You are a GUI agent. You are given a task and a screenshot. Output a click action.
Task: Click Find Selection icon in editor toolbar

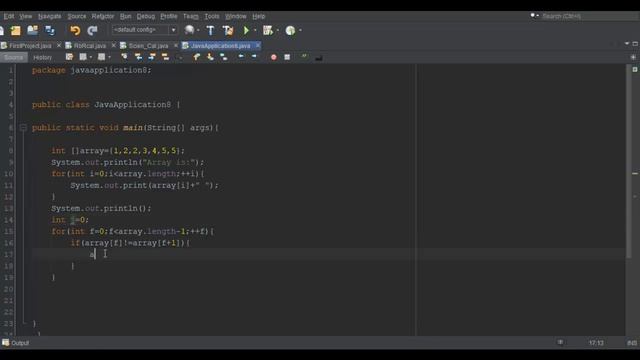click(124, 57)
